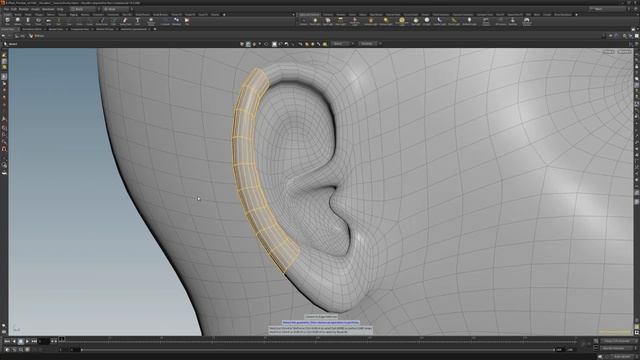Stop playback in the playbar
This screenshot has height=360, width=640.
coord(21,341)
